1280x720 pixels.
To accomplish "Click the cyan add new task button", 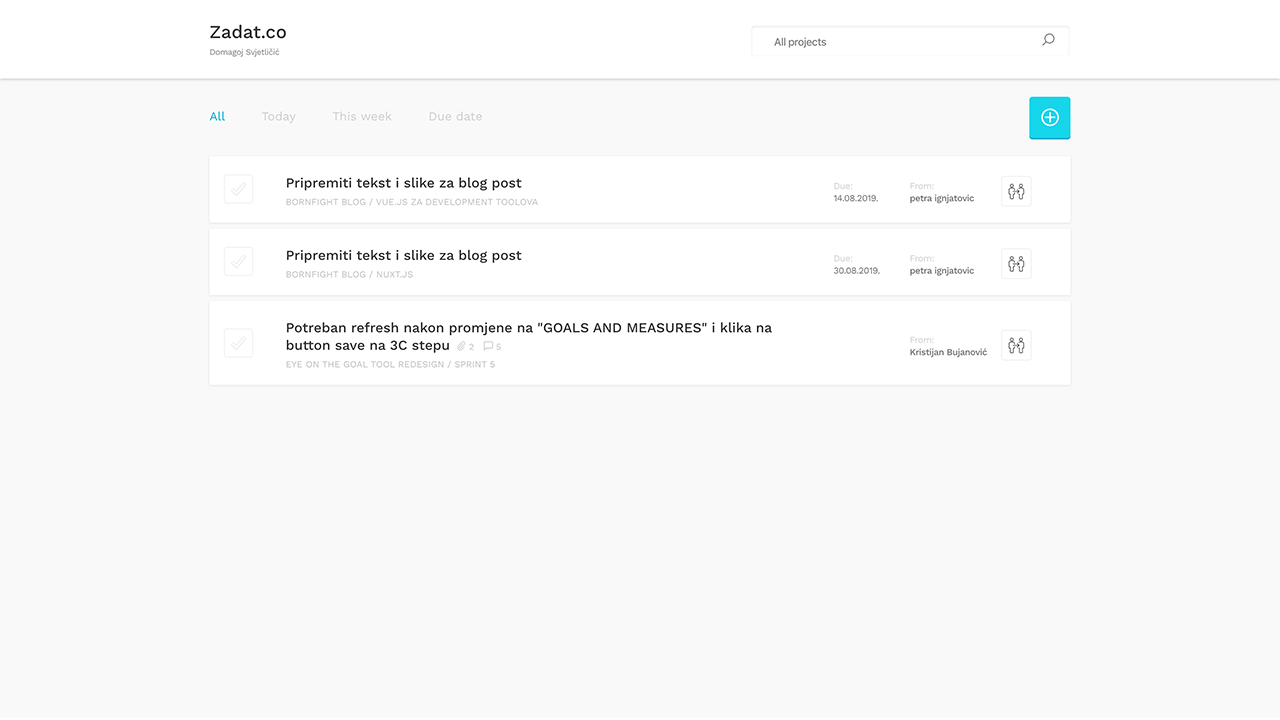I will 1050,117.
